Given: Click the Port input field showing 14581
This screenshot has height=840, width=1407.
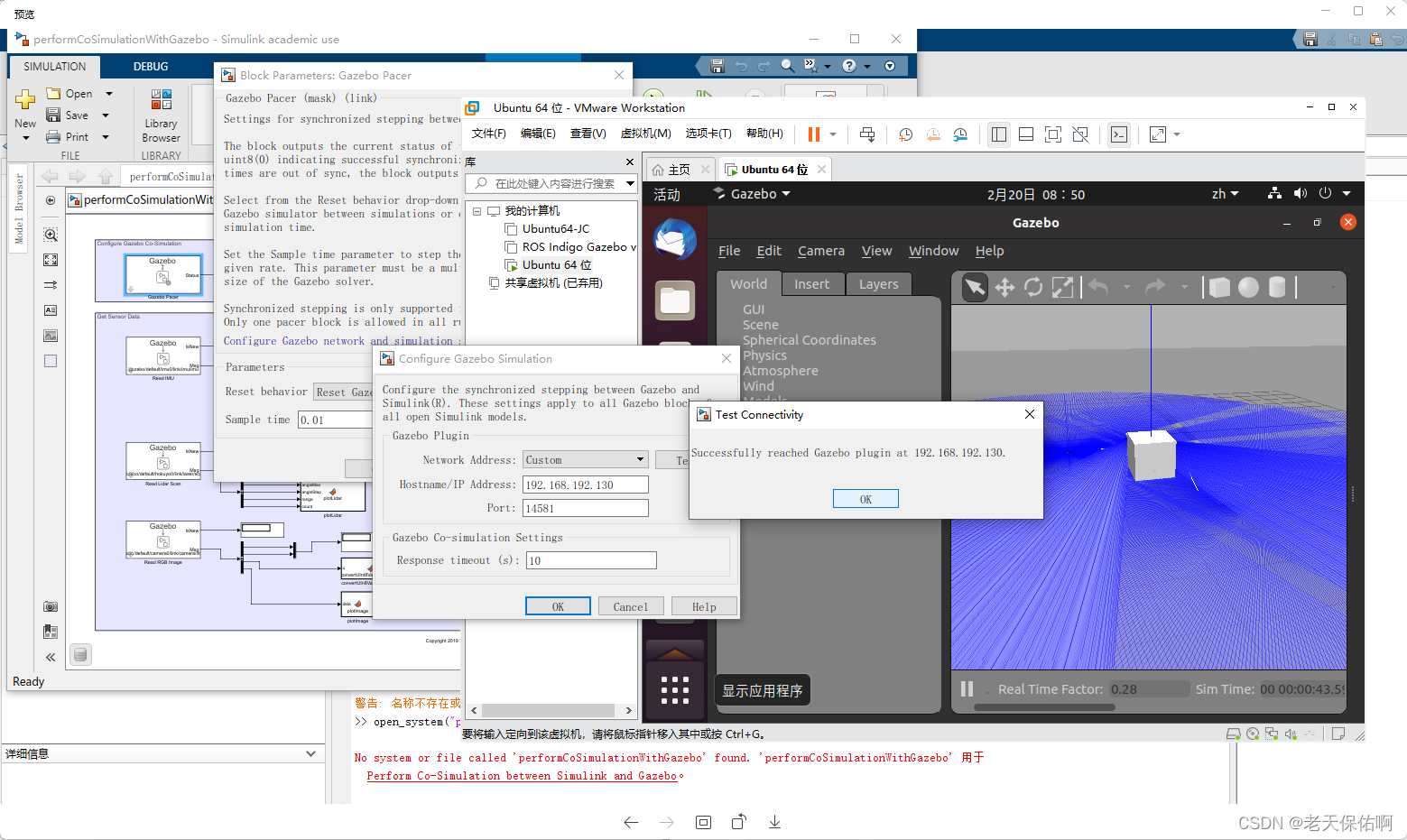Looking at the screenshot, I should click(585, 507).
